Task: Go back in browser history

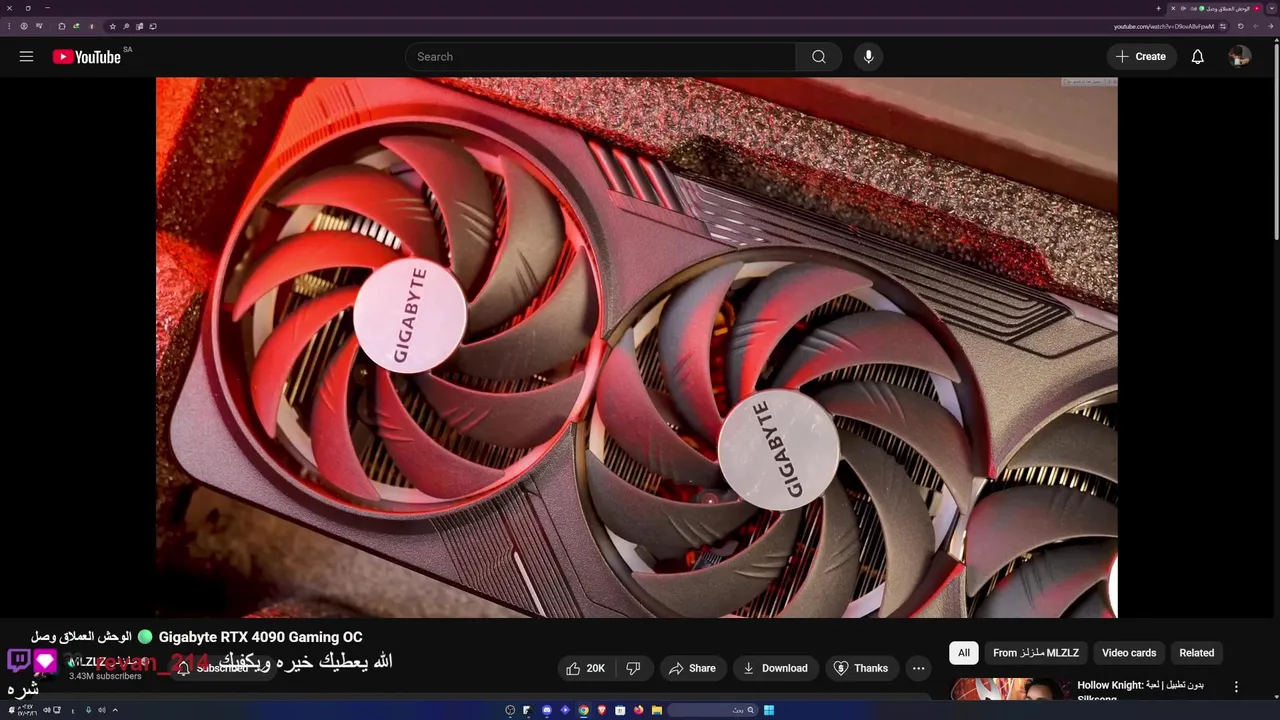Action: pos(1271,26)
